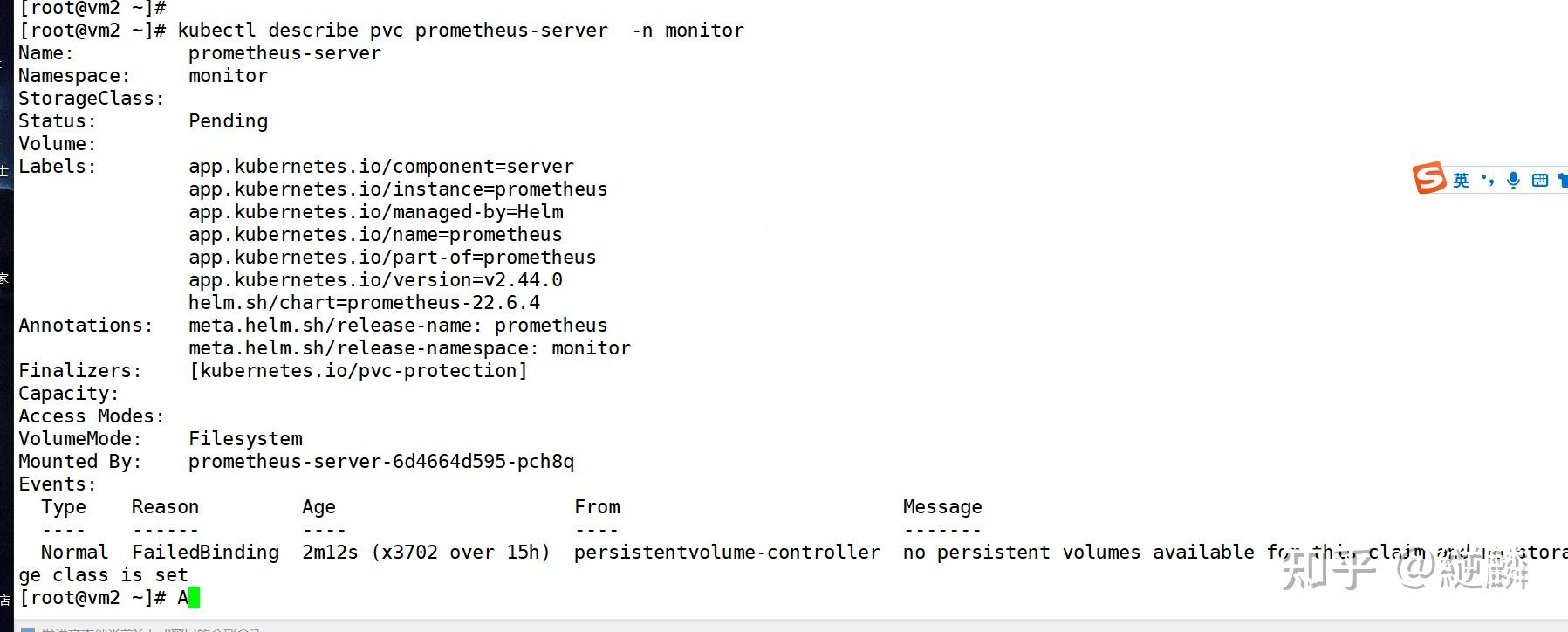The image size is (1568, 632).
Task: Activate the Sogou voice input microphone
Action: [1513, 180]
